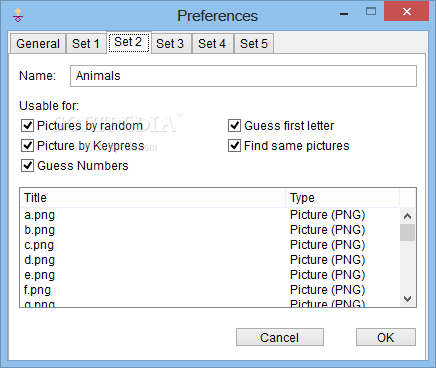
Task: Click the Name field containing Animals
Action: click(x=243, y=76)
